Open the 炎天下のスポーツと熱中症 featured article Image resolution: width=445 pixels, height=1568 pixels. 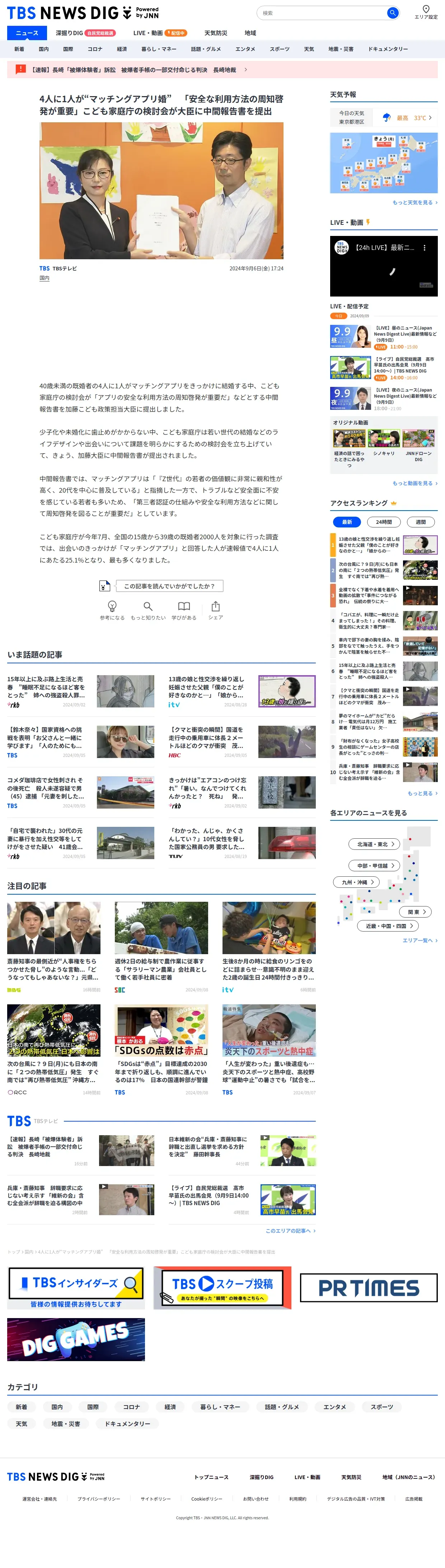tap(269, 1050)
